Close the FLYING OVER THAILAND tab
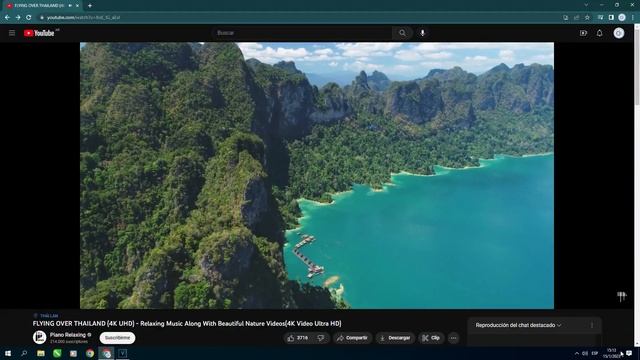Screen dimensions: 640x360 pyautogui.click(x=78, y=6)
